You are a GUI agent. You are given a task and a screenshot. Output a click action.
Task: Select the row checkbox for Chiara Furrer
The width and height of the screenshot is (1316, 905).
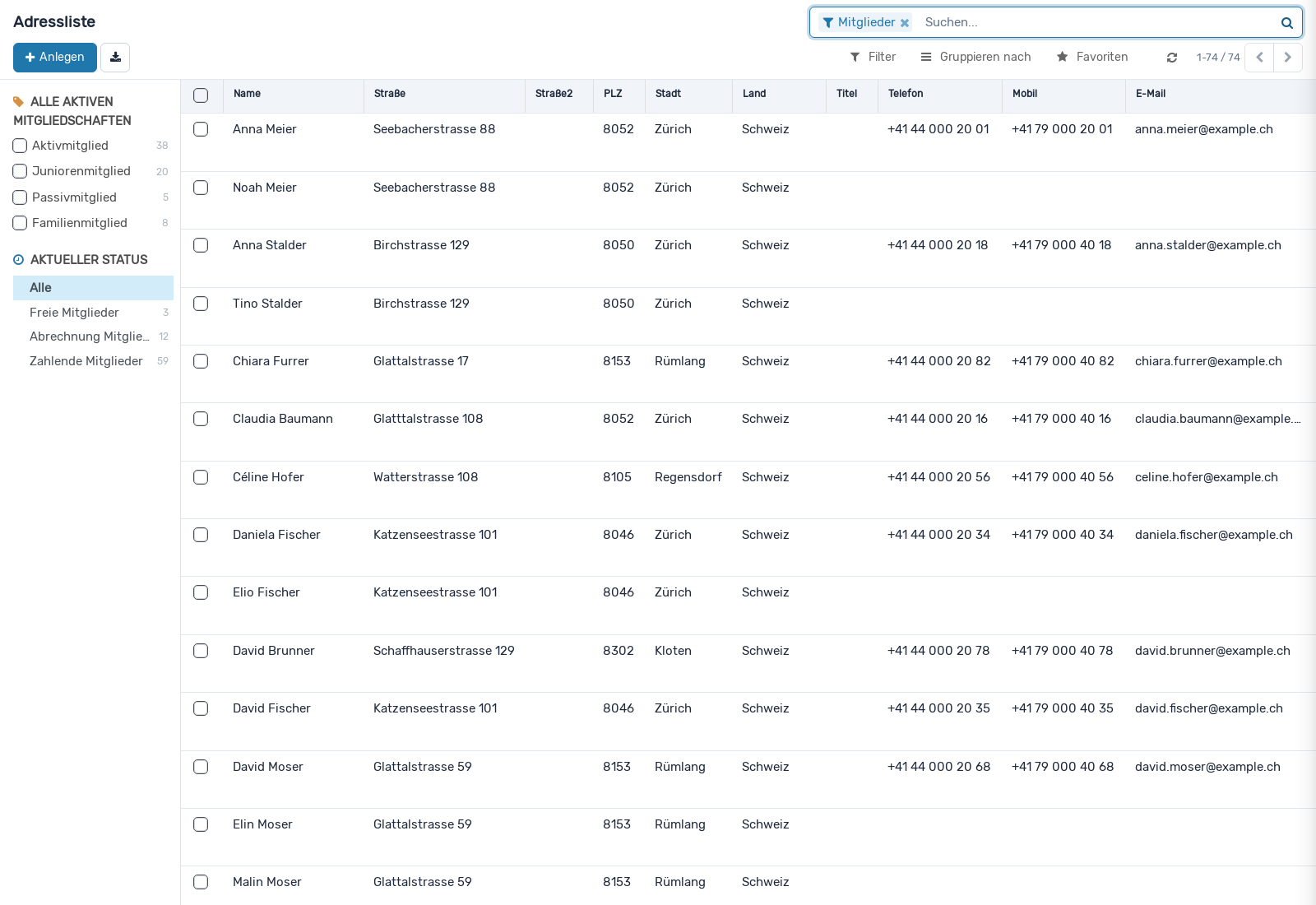coord(201,361)
